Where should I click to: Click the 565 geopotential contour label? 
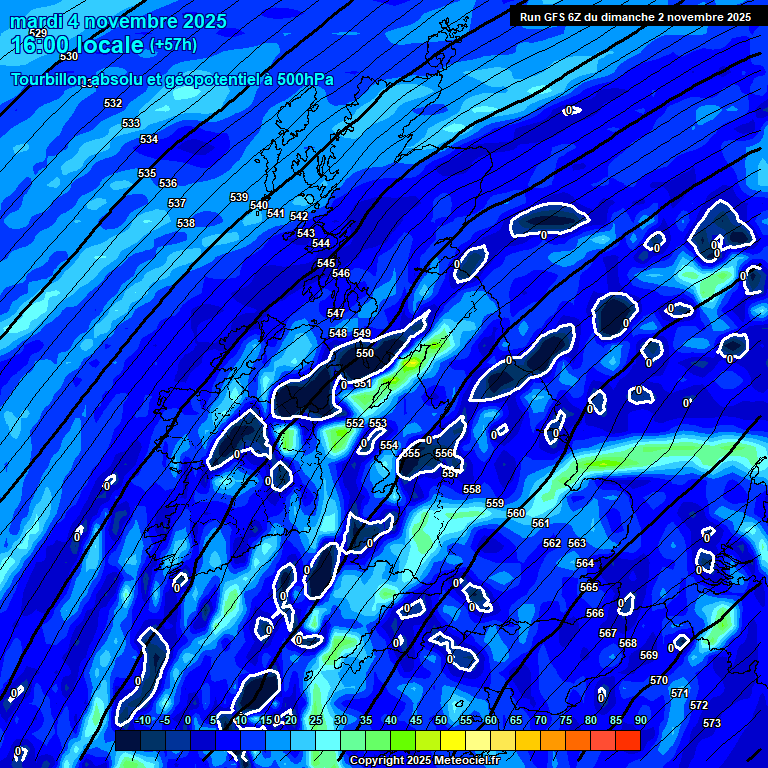[589, 587]
